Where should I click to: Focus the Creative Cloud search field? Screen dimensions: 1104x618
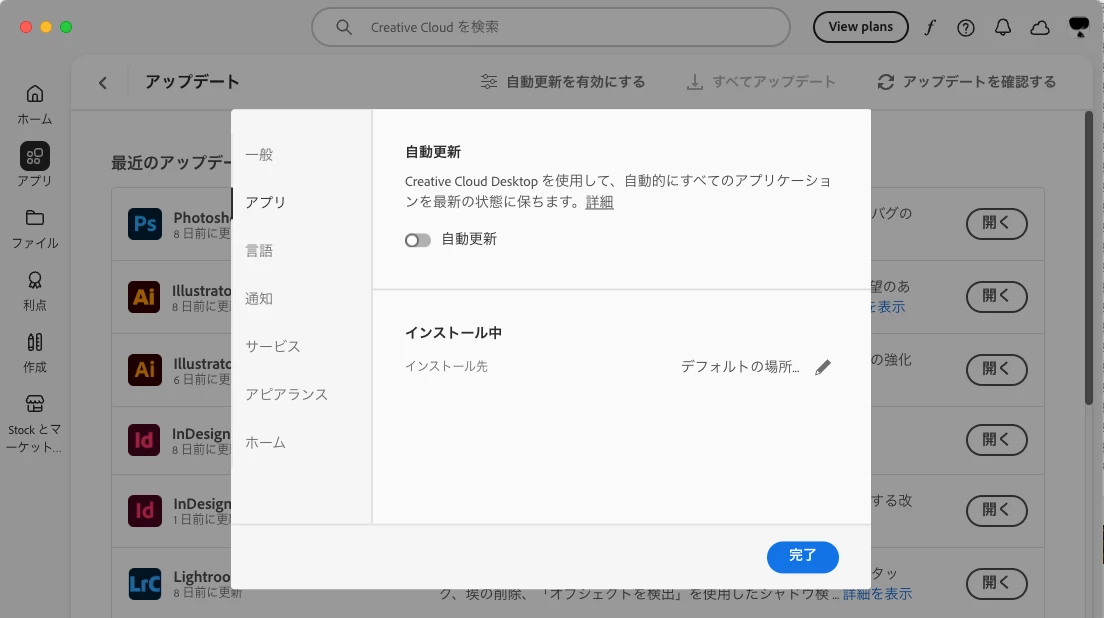(x=551, y=27)
